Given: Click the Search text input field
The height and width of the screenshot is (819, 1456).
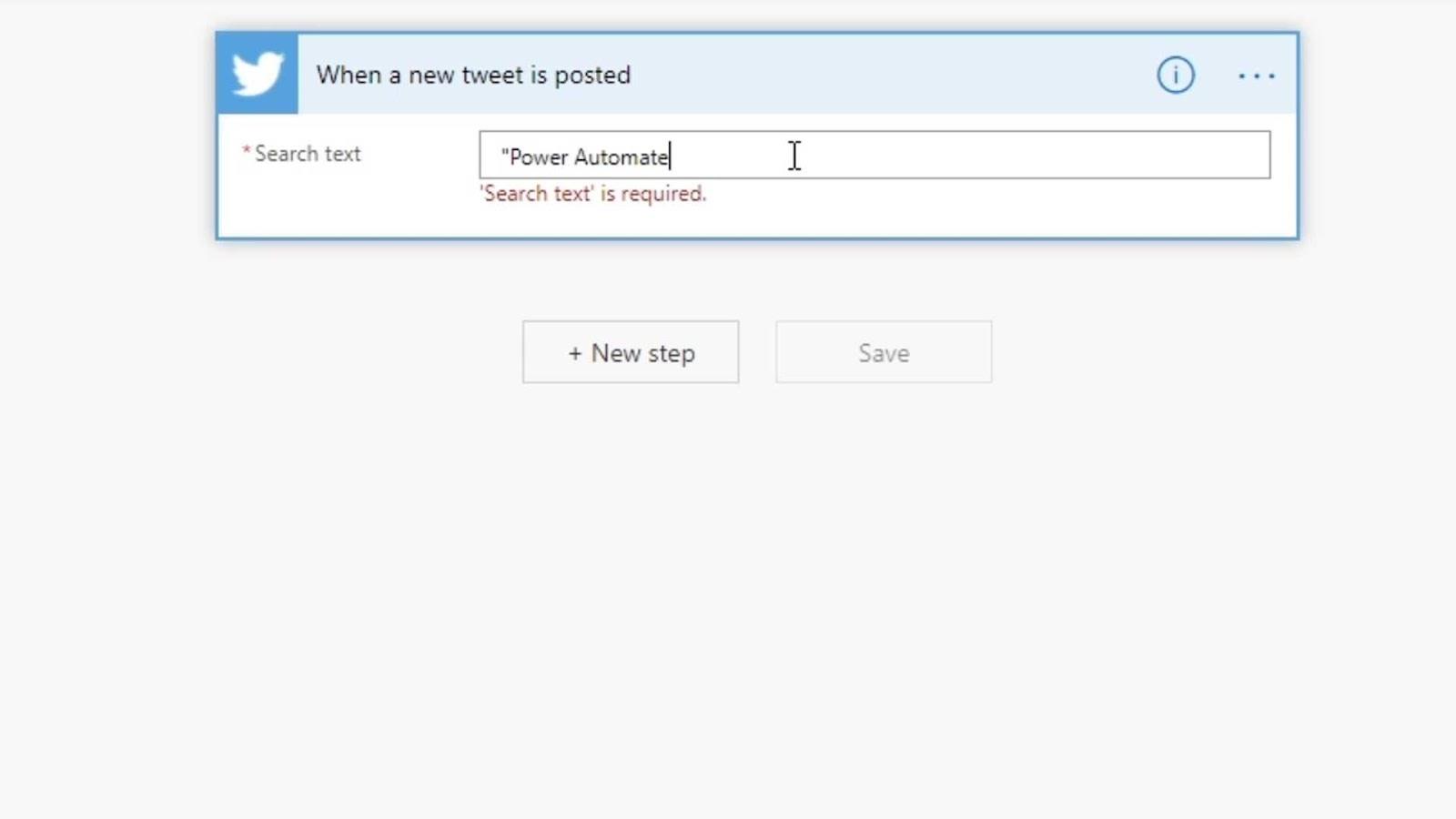Looking at the screenshot, I should (x=875, y=155).
